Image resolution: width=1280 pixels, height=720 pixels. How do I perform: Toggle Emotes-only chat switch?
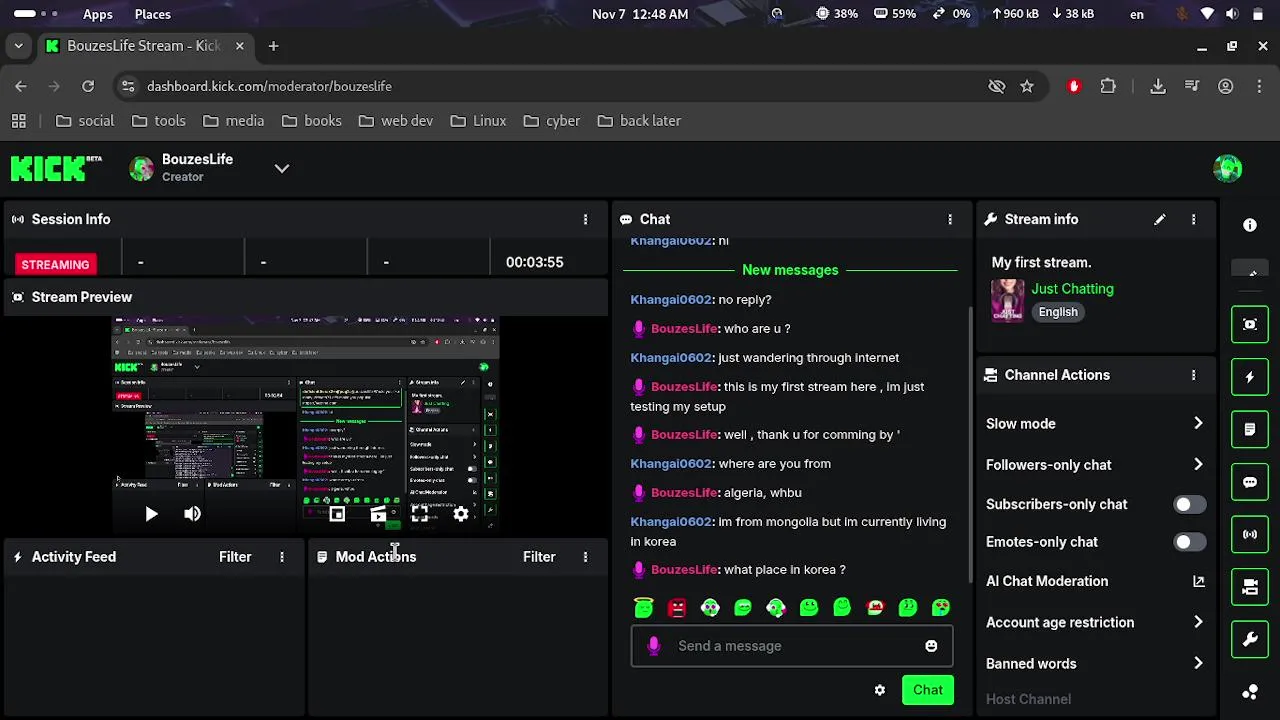1189,542
